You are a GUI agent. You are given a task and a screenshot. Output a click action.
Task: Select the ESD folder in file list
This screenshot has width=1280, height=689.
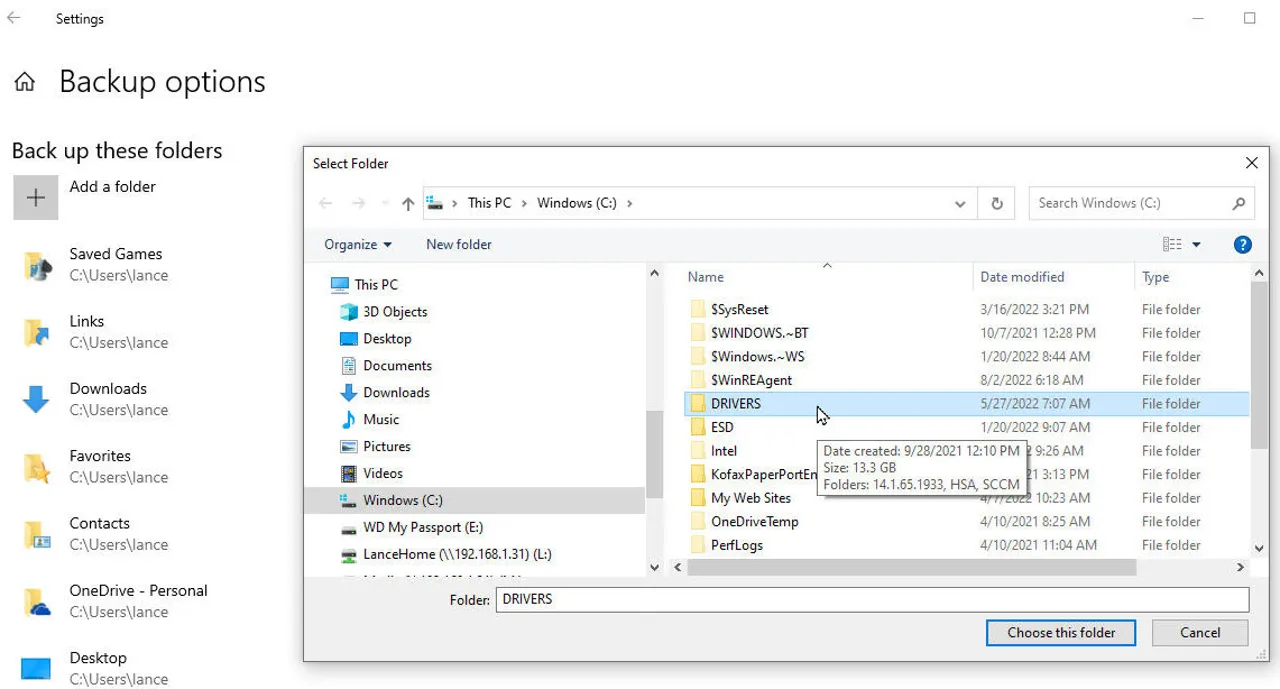point(722,427)
